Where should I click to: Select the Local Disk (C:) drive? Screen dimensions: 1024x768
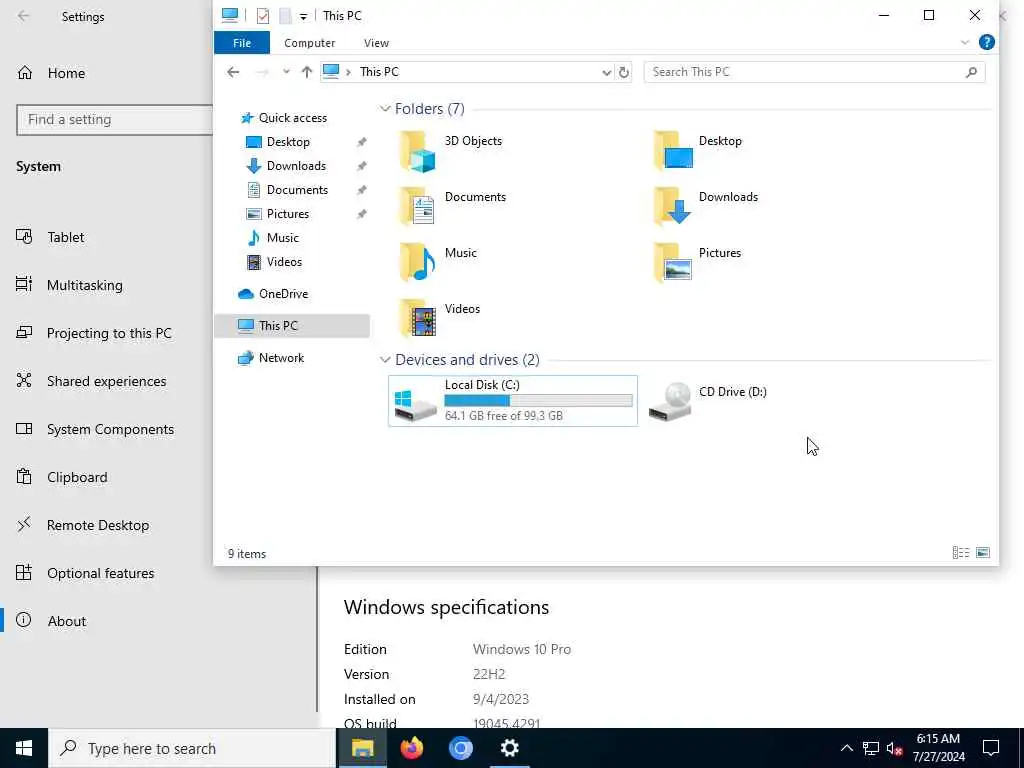tap(513, 400)
